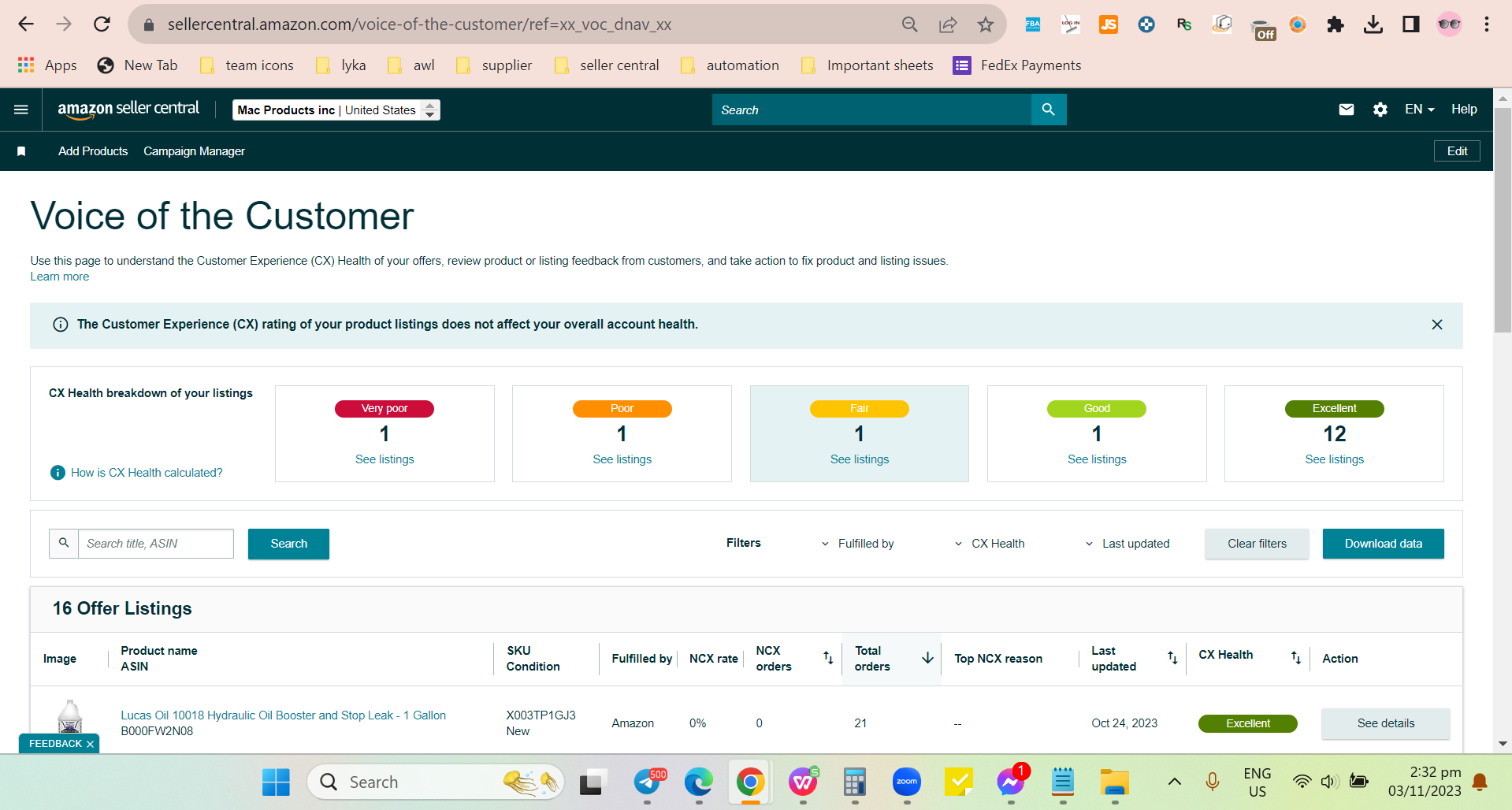
Task: Expand the CX Health filter
Action: coord(990,544)
